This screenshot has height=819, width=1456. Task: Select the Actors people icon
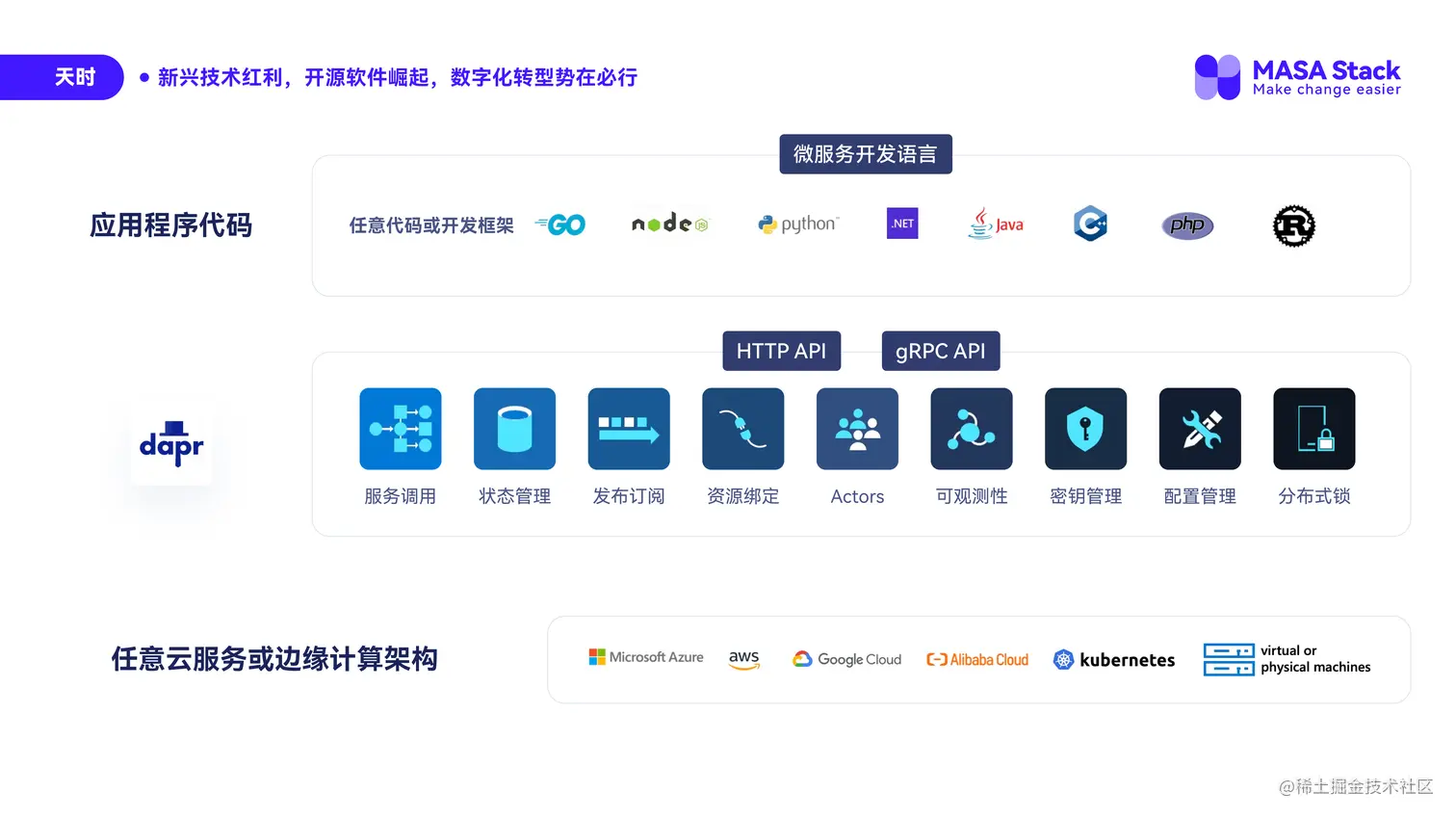point(857,429)
